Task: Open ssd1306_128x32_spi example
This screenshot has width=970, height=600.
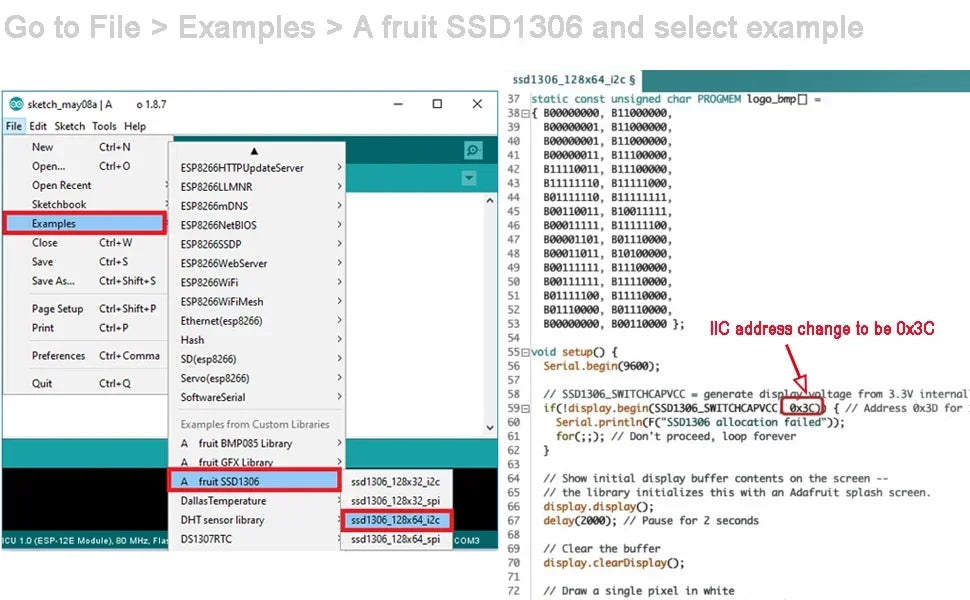Action: tap(396, 501)
